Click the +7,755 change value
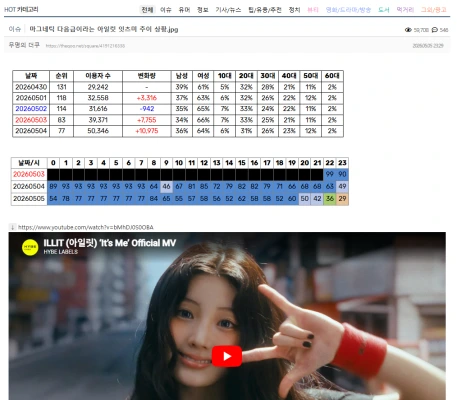 [x=147, y=120]
